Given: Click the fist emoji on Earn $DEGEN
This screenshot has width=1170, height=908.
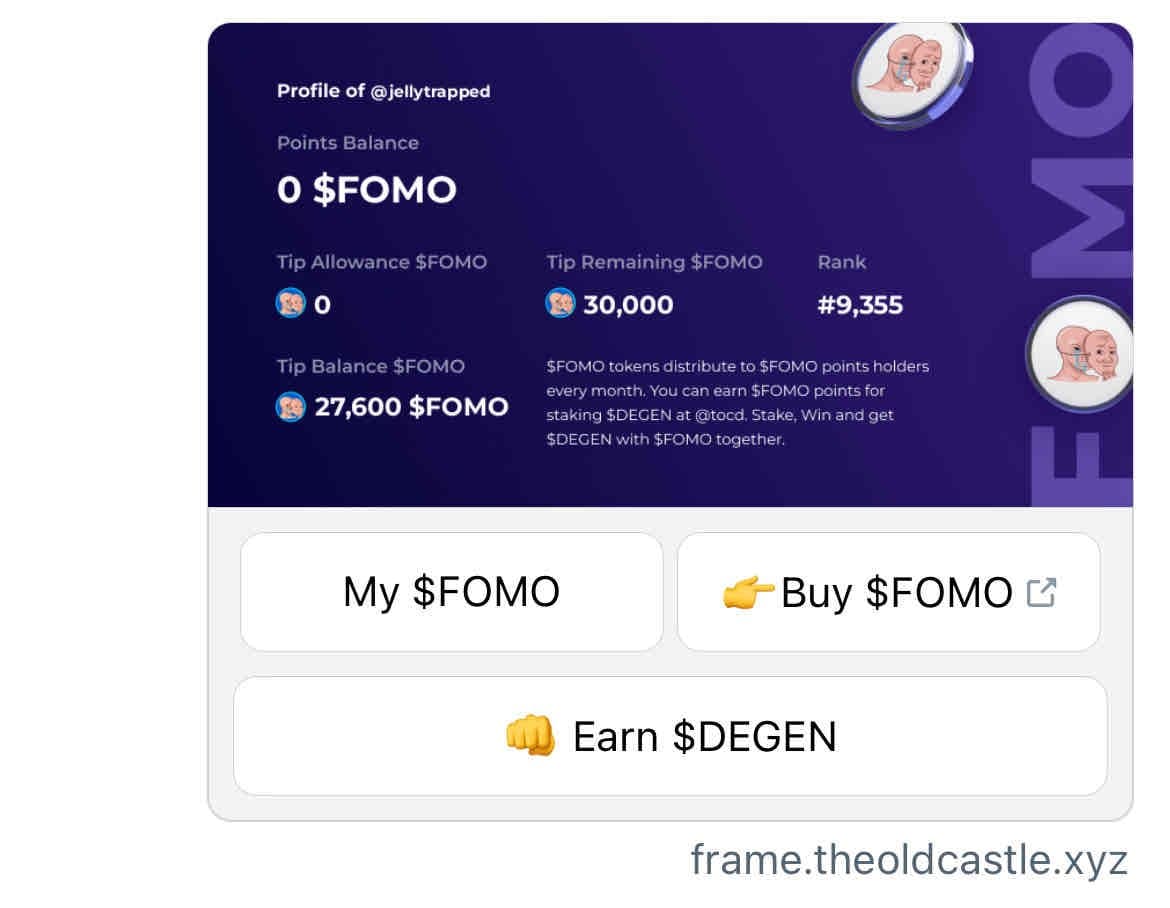Looking at the screenshot, I should point(530,737).
